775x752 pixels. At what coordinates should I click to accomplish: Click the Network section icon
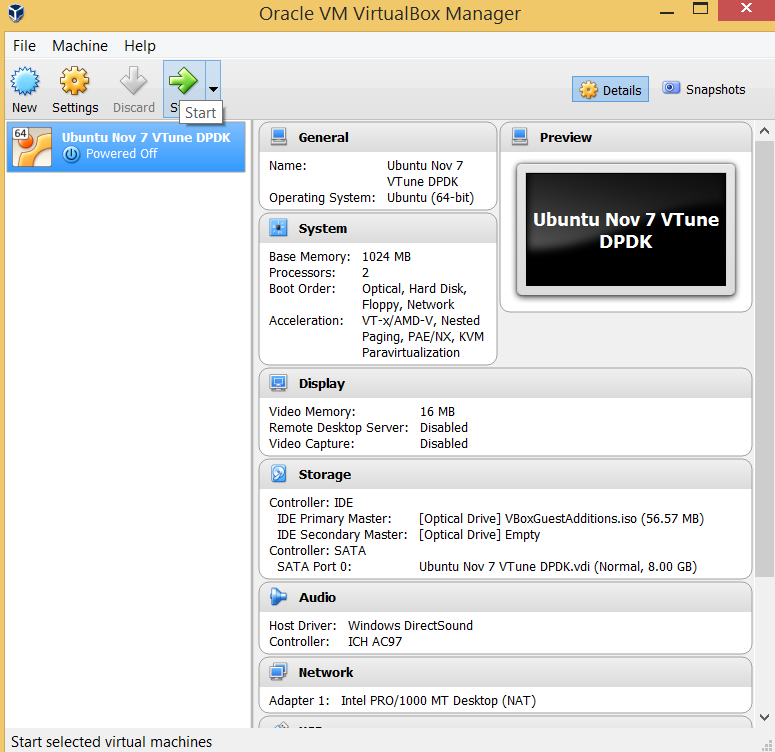[278, 672]
